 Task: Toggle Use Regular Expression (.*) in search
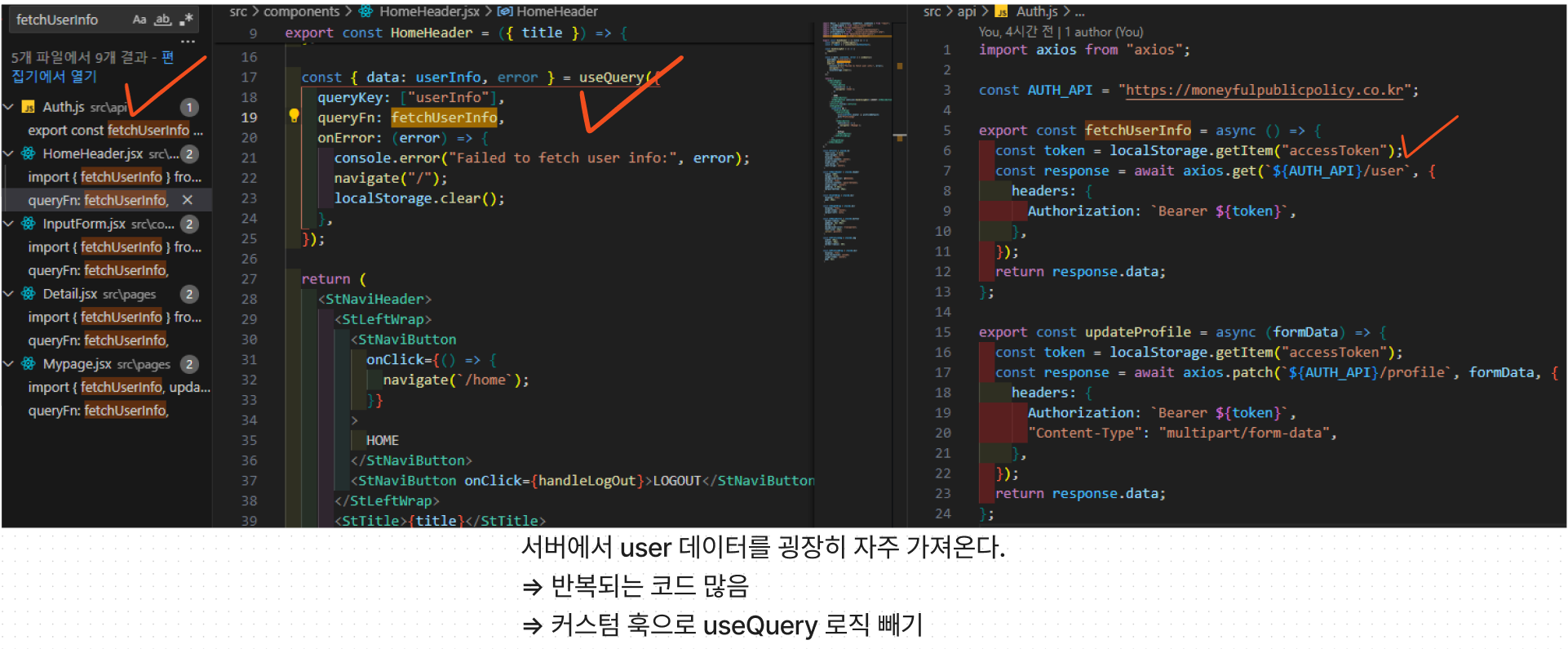point(186,20)
